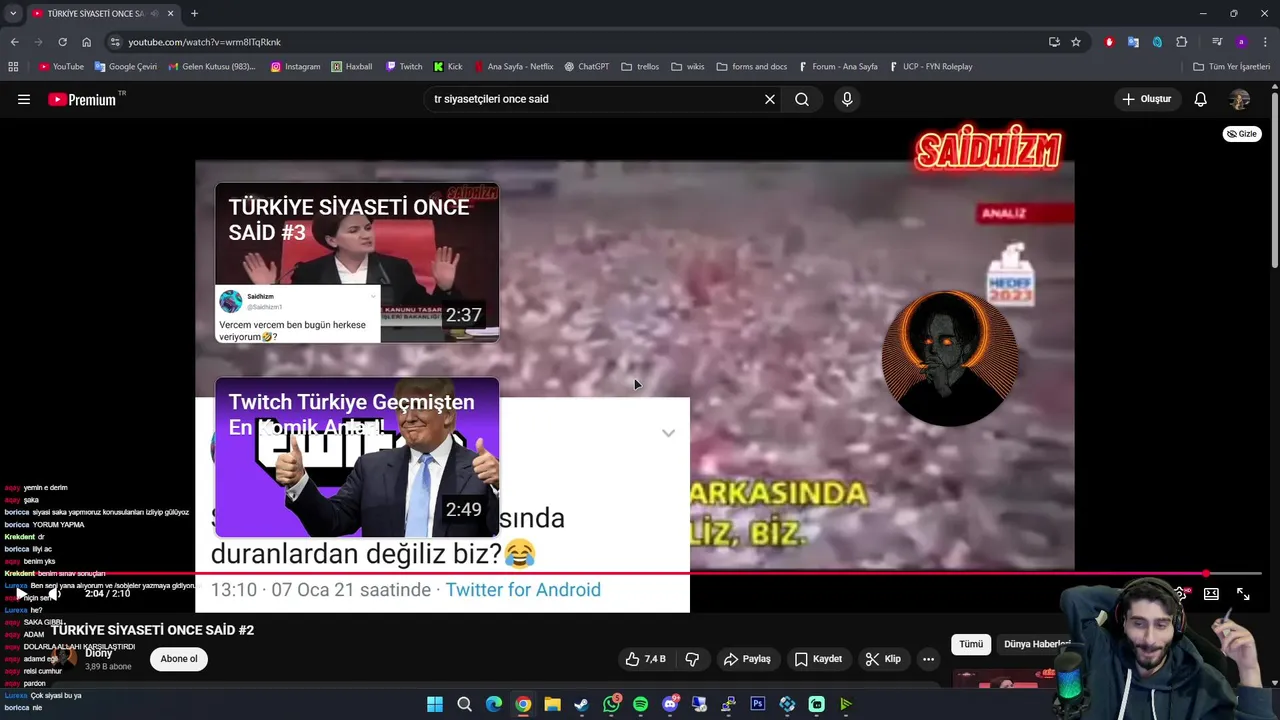
Task: Run search with the magnifier button
Action: 802,99
